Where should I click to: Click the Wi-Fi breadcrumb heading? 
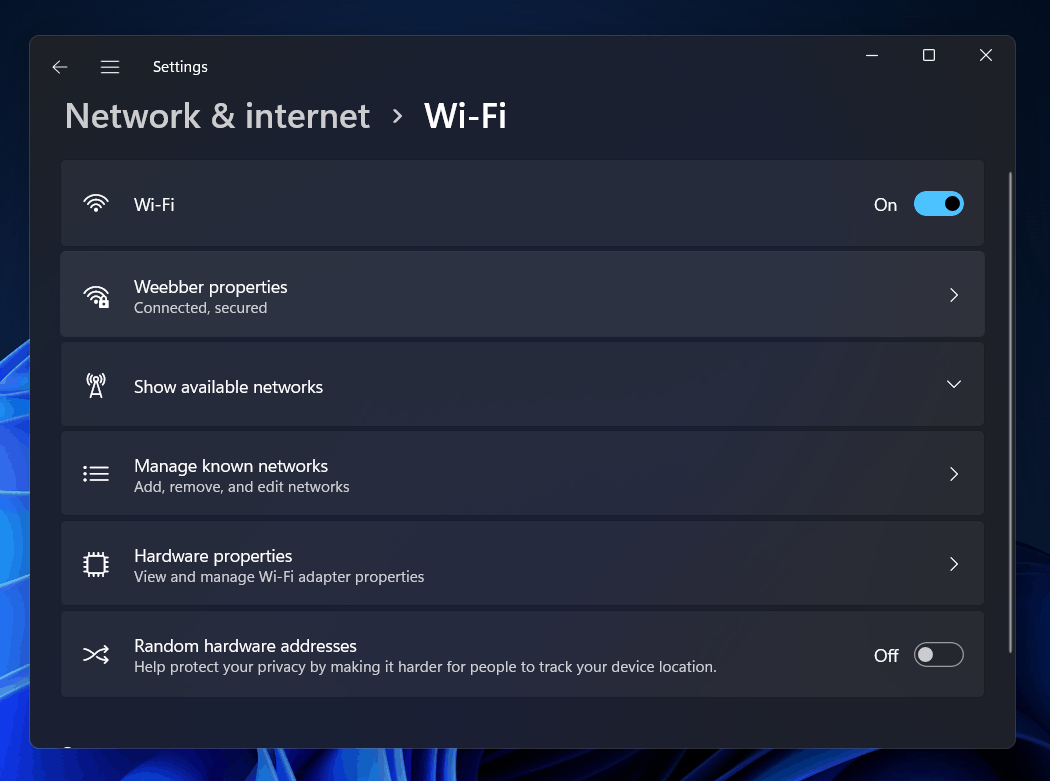[465, 116]
